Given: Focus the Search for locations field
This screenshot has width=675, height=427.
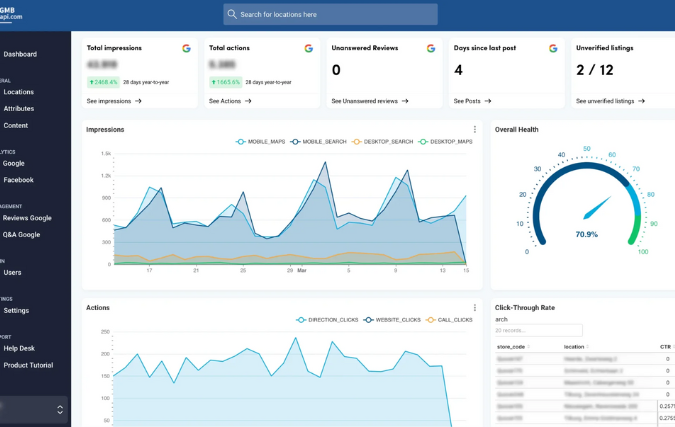Looking at the screenshot, I should click(330, 14).
